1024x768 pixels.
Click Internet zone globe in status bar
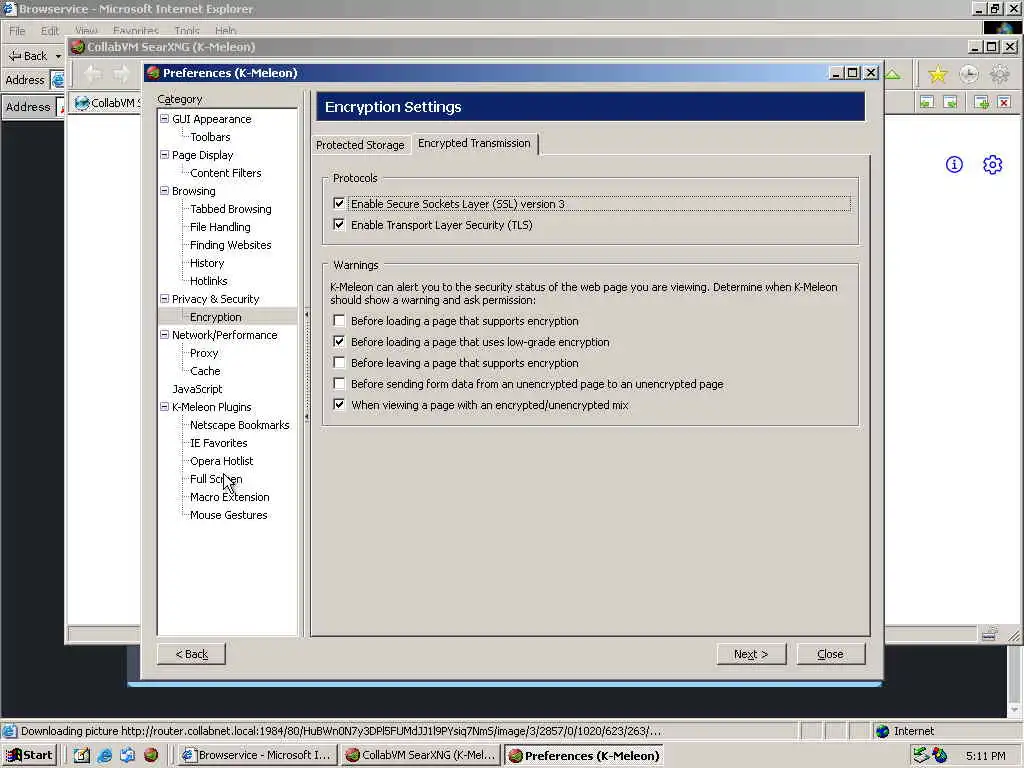click(882, 731)
